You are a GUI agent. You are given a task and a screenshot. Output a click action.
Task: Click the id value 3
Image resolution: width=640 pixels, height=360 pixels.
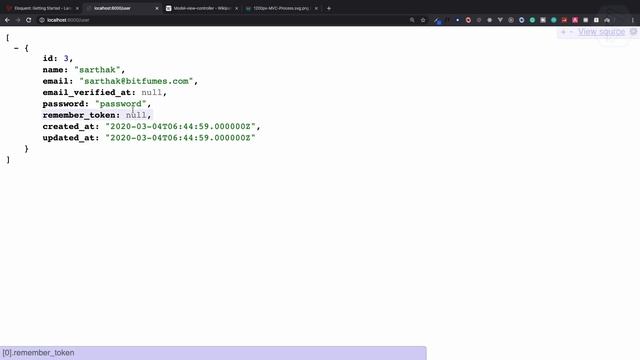(x=66, y=58)
